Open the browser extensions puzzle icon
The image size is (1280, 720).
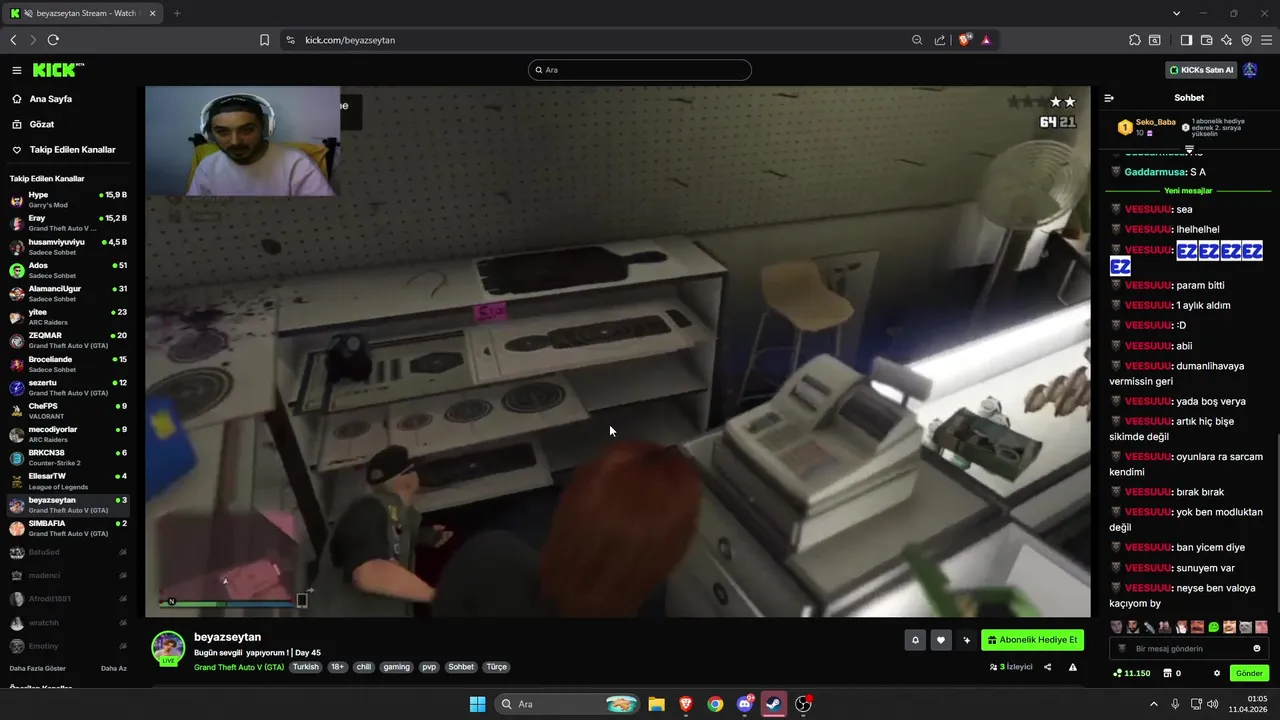click(x=1135, y=40)
